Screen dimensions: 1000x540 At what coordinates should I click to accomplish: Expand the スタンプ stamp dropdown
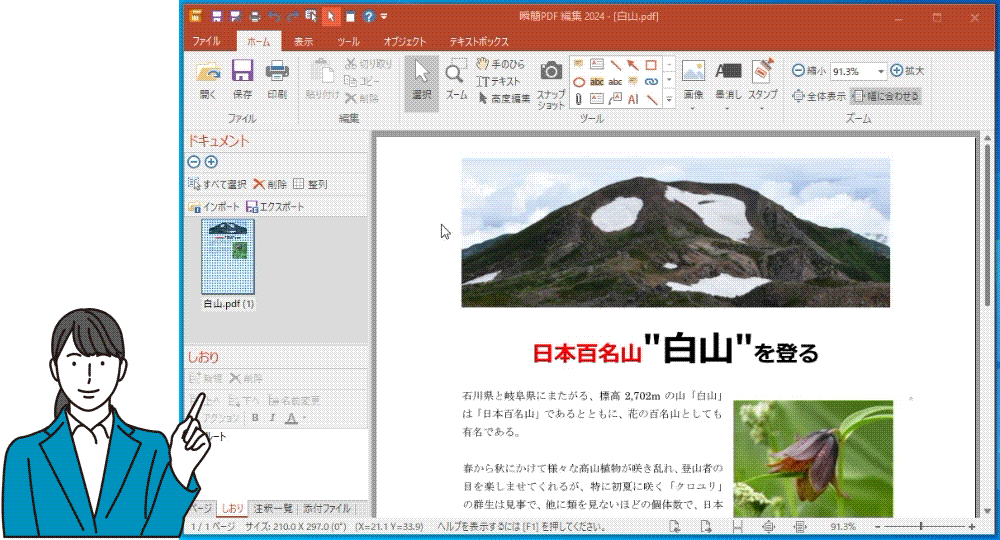763,108
